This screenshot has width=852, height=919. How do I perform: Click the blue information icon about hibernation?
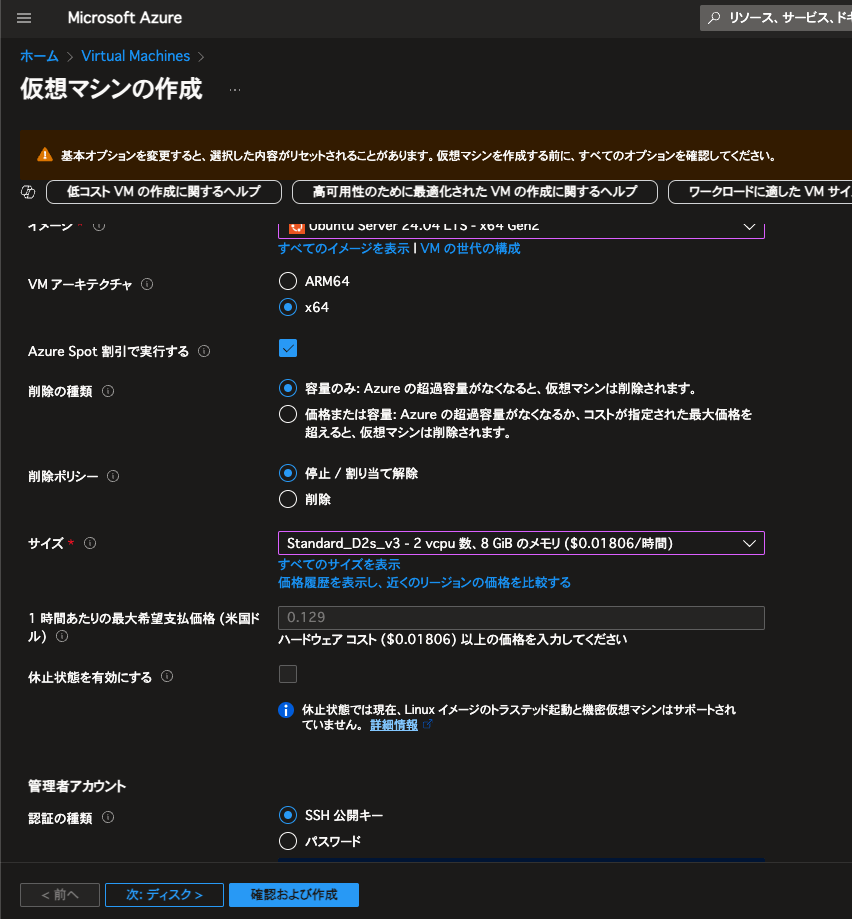click(286, 710)
